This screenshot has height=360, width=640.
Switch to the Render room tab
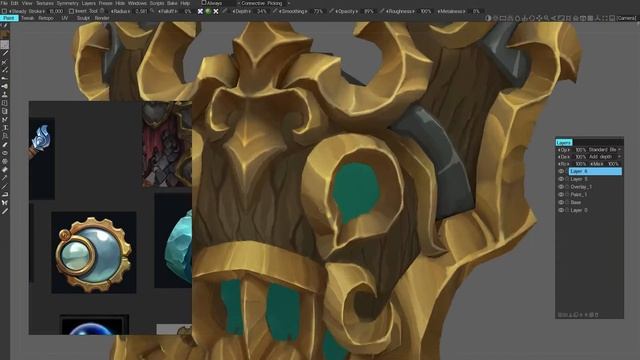click(x=102, y=18)
